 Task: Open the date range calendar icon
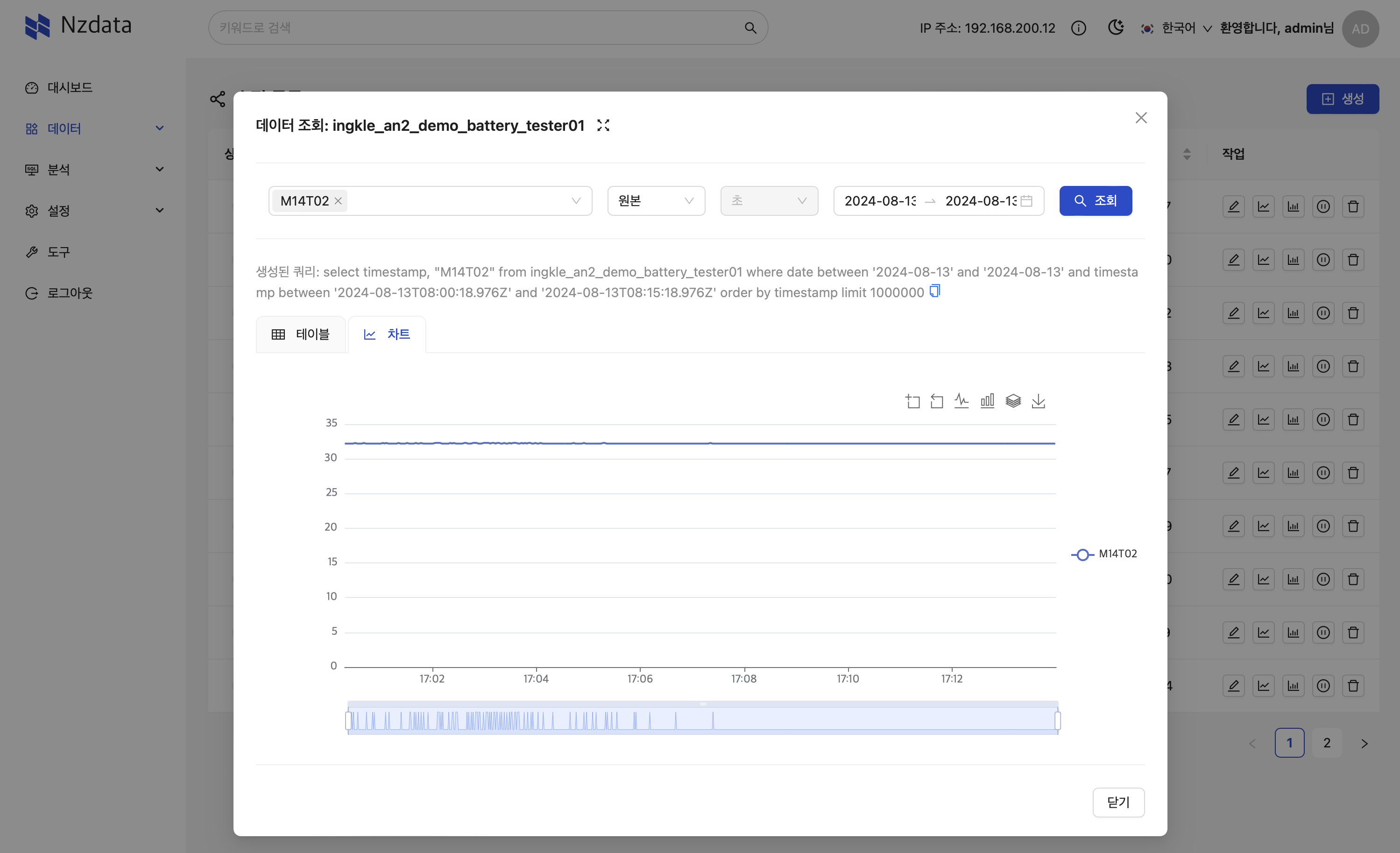coord(1026,201)
